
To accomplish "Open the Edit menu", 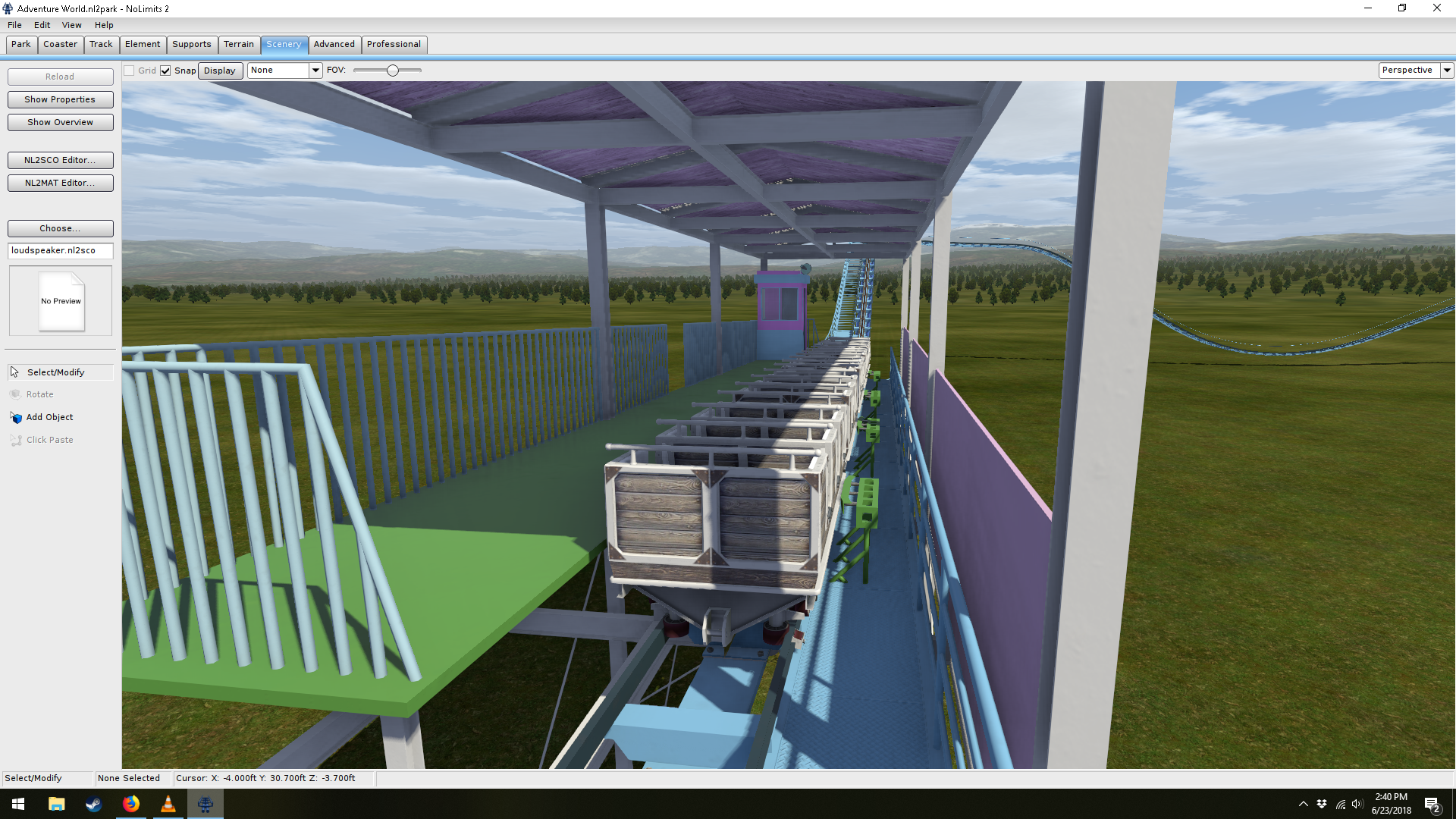I will point(42,25).
